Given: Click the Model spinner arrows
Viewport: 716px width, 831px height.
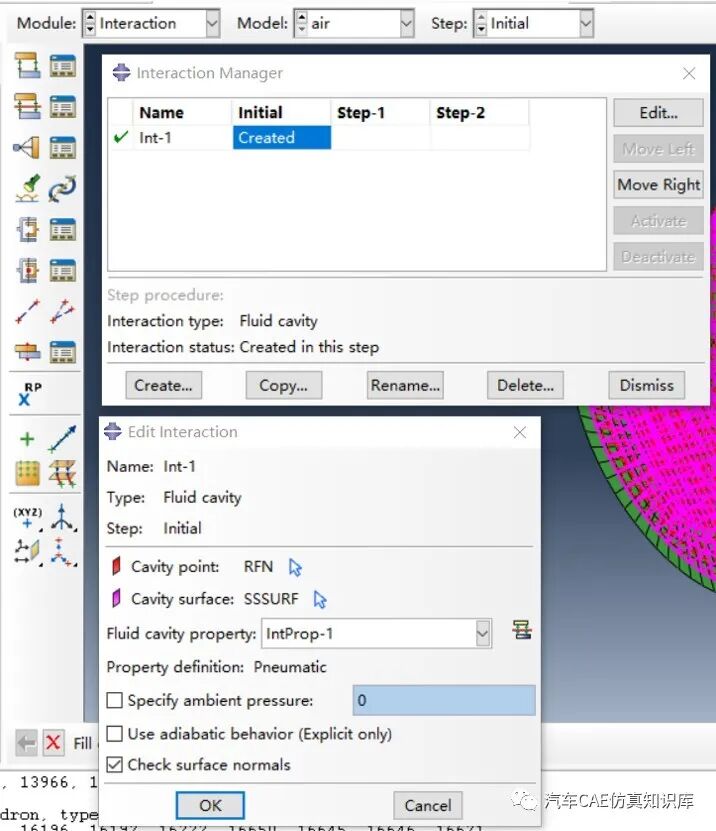Looking at the screenshot, I should pos(302,23).
